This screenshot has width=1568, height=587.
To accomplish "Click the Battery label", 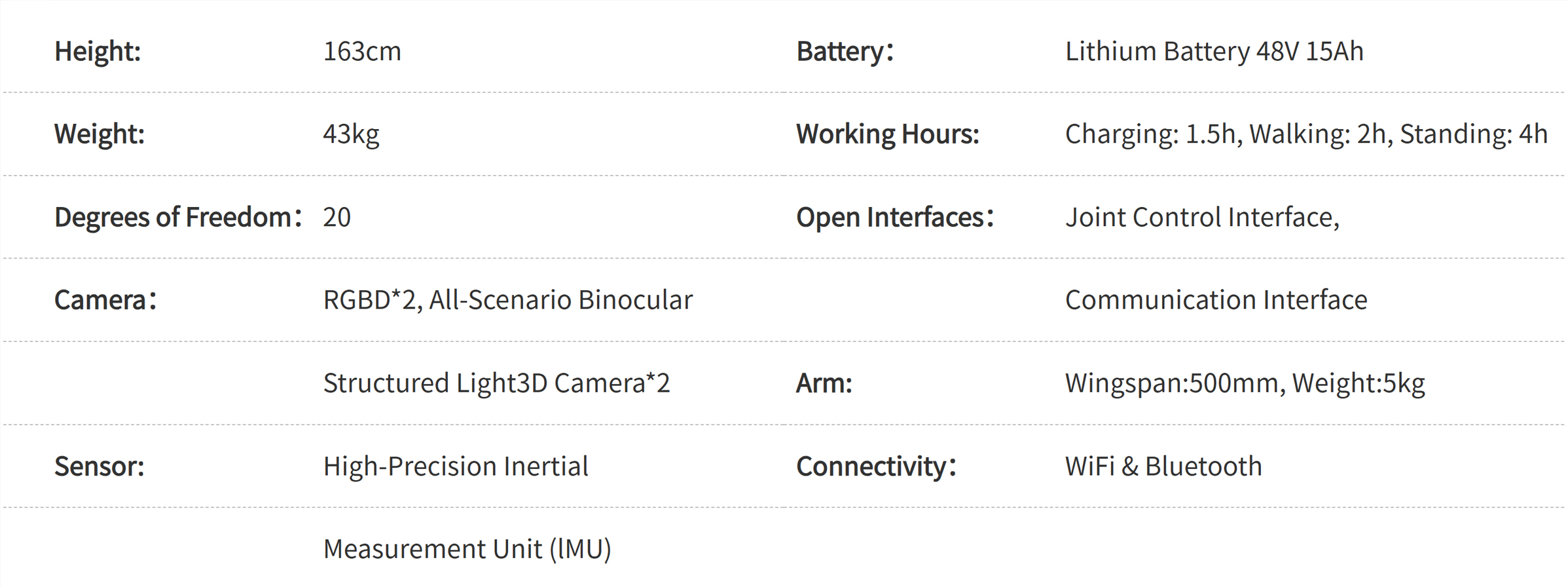I will [x=845, y=51].
